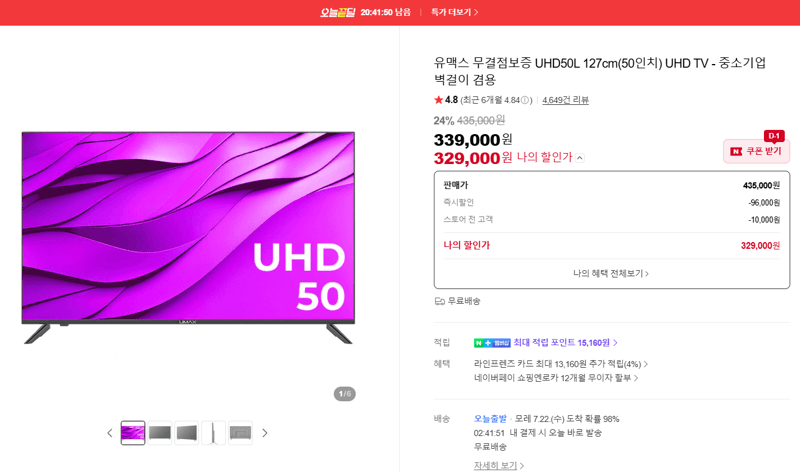
Task: Go to previous product image arrow
Action: tap(110, 433)
